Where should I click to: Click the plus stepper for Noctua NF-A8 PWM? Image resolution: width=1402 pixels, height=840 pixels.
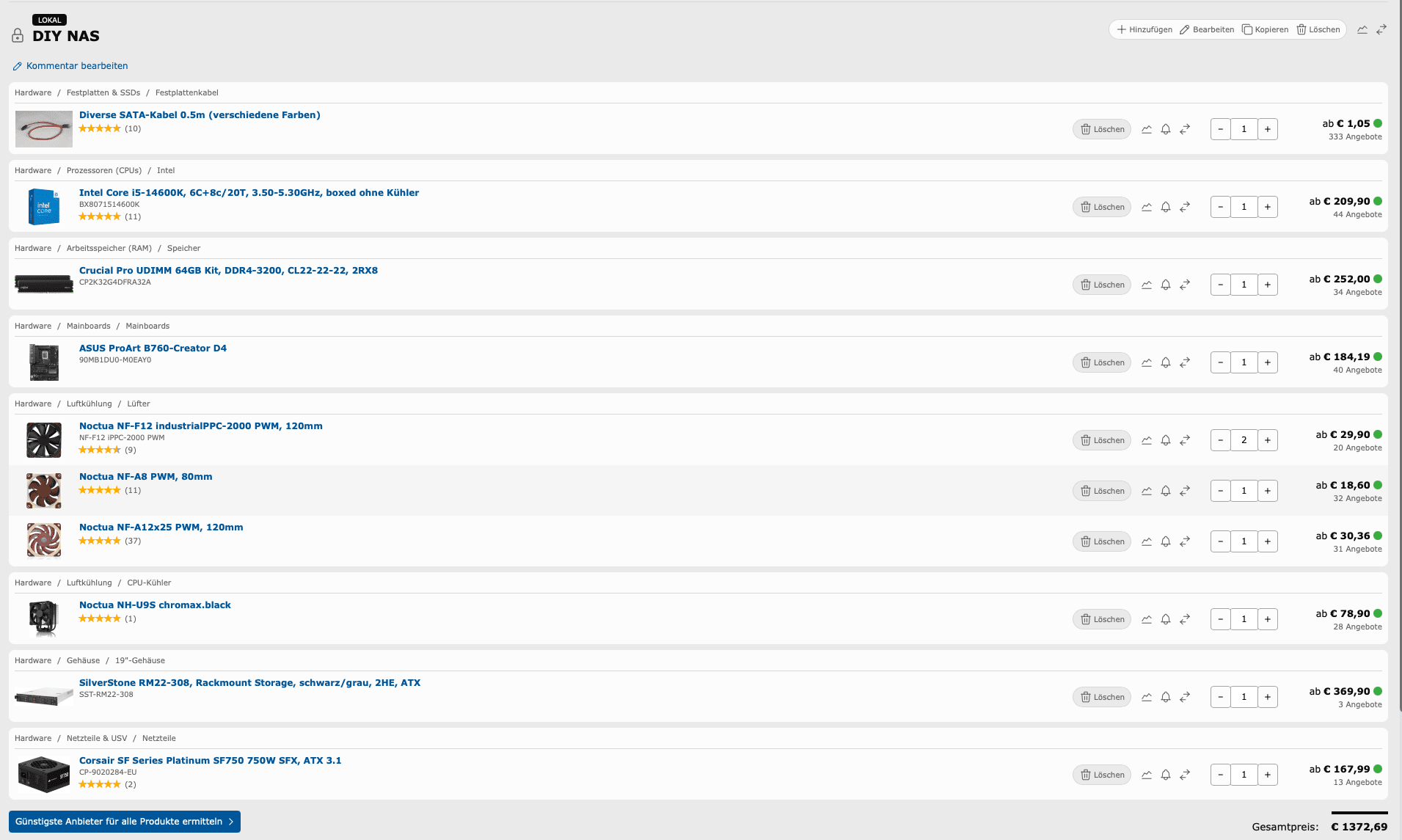point(1268,491)
